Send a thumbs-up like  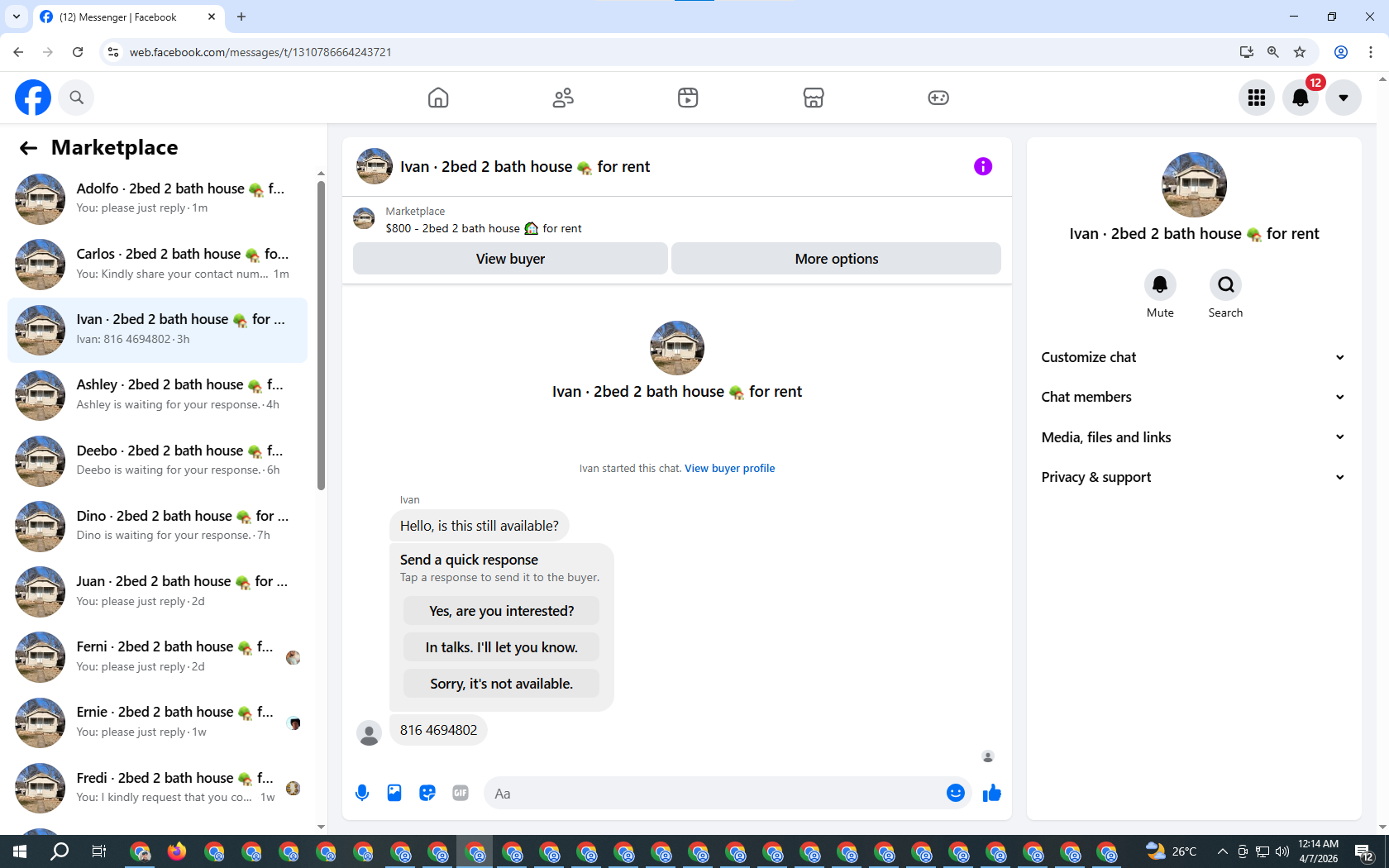(992, 793)
